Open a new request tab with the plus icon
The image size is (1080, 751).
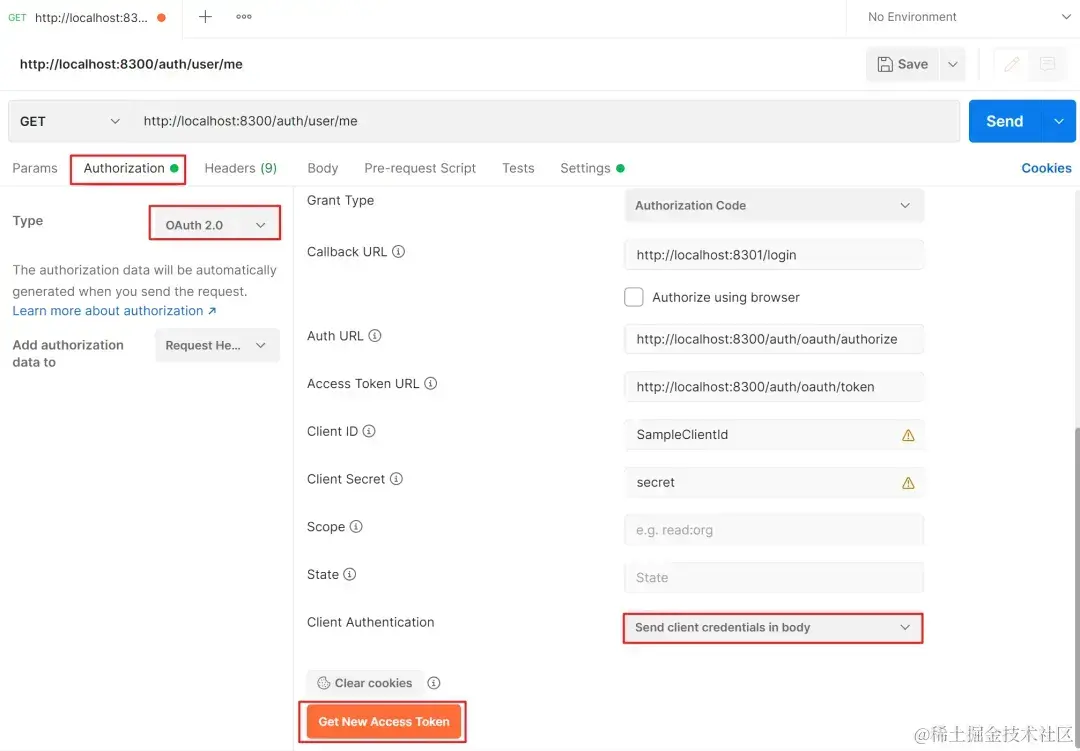tap(204, 17)
